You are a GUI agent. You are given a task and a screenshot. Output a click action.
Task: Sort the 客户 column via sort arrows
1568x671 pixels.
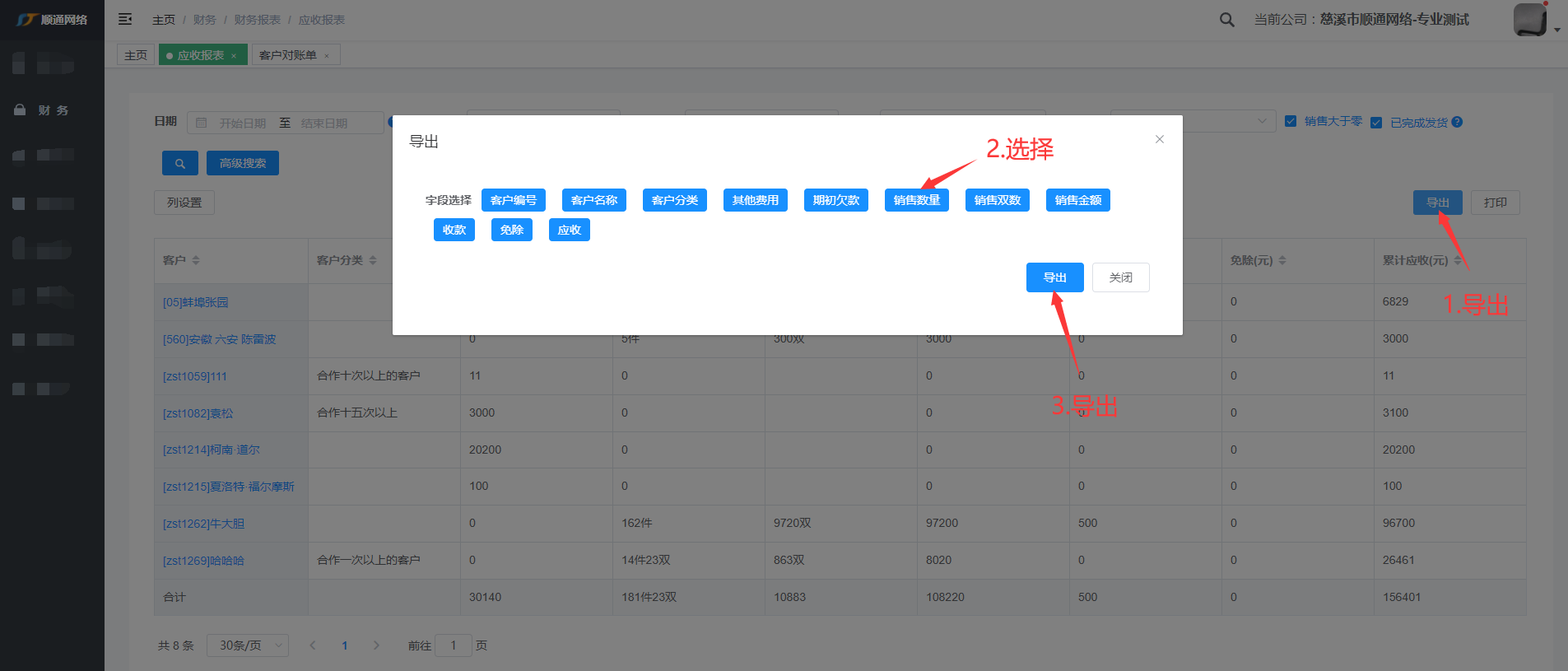point(196,260)
